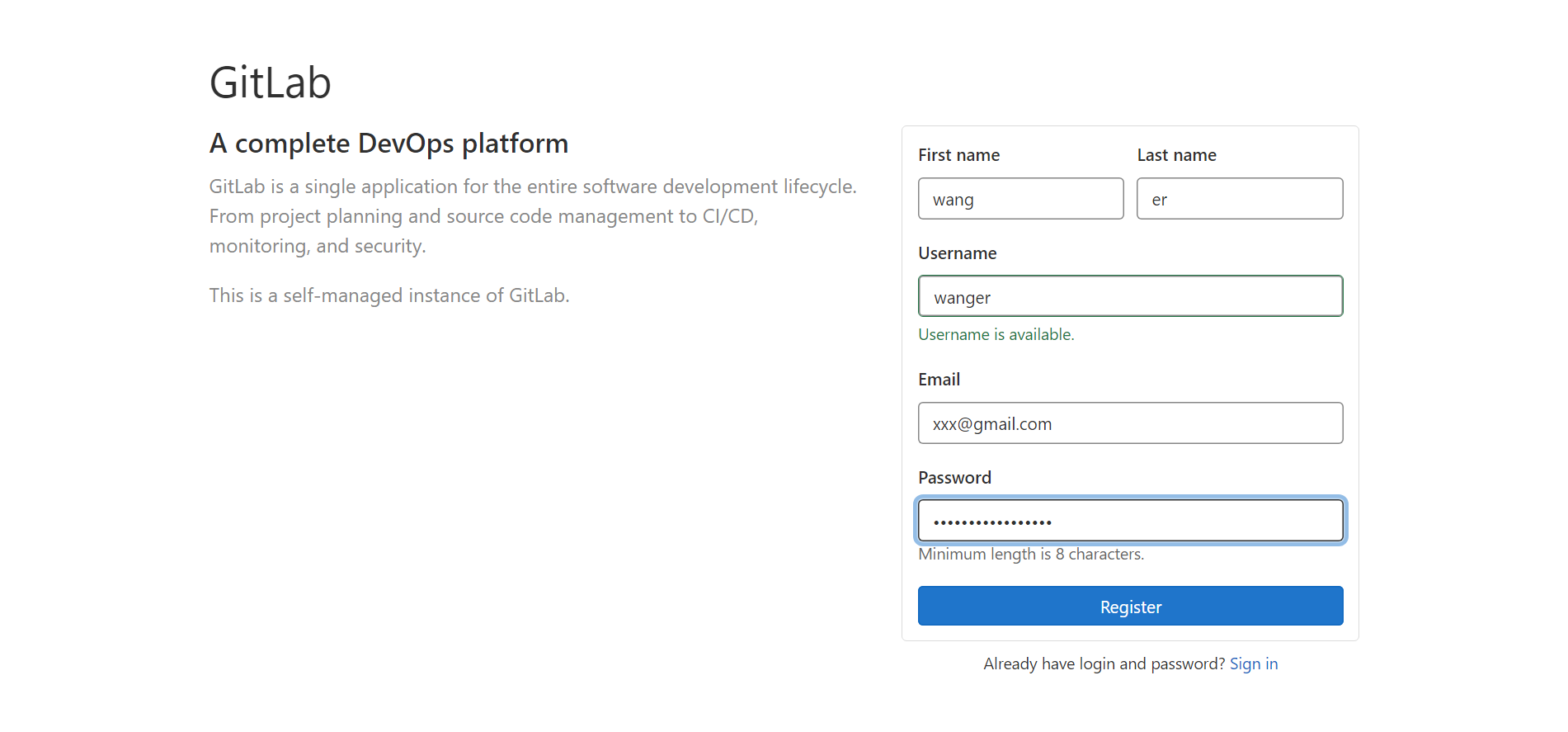1568x732 pixels.
Task: Click the 'Username is available.' message
Action: click(996, 334)
